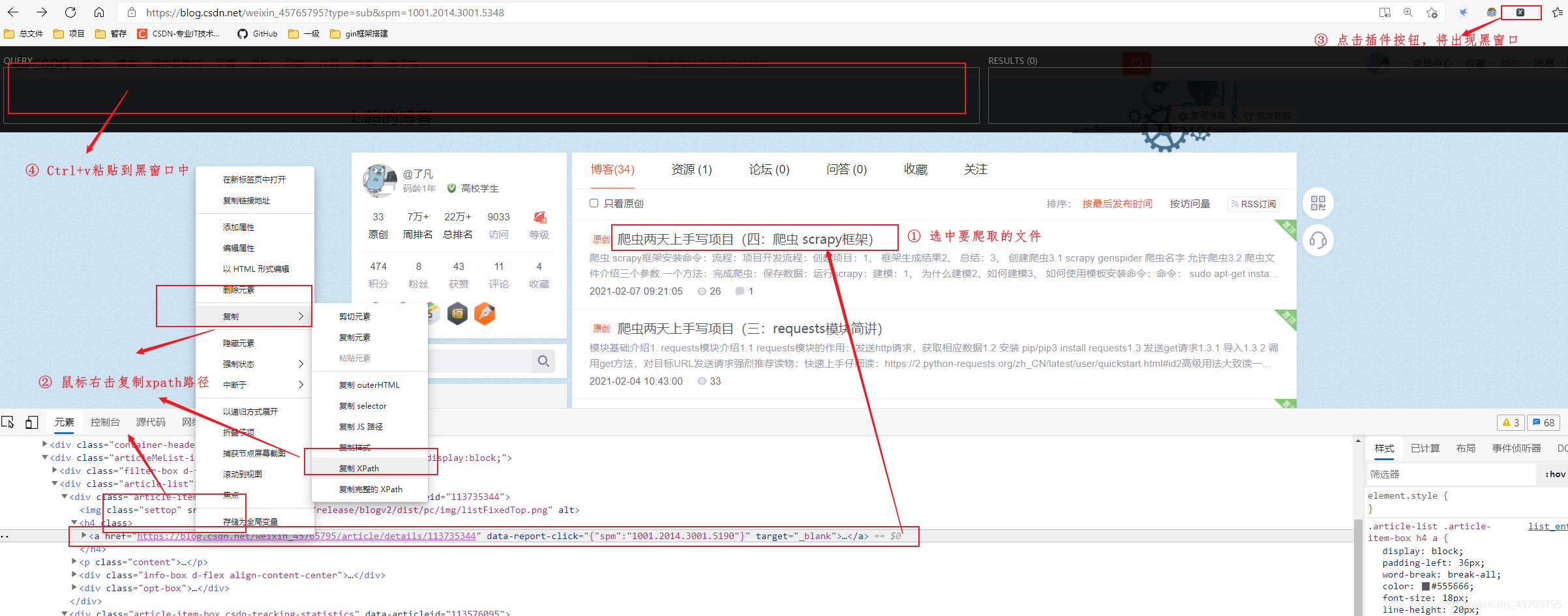Click the red 等级 level icon
The image size is (1568, 616).
coord(540,218)
